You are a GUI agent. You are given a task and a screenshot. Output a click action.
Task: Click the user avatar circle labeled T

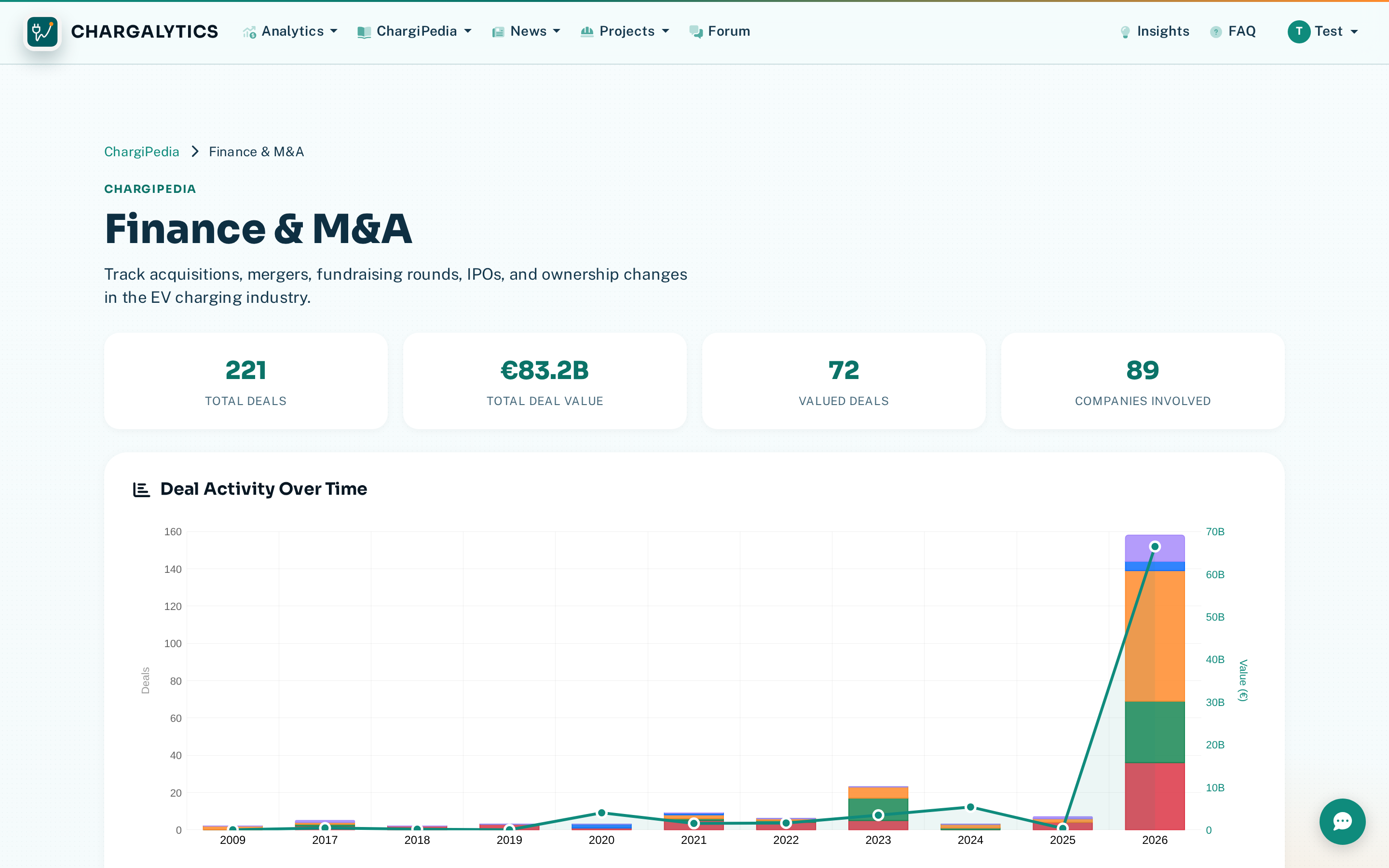1299,31
